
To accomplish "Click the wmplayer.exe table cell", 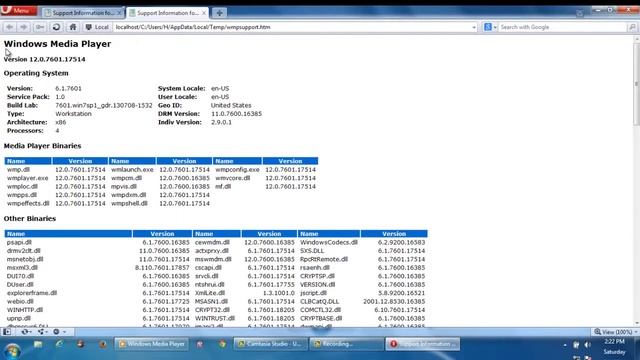I will 28,178.
